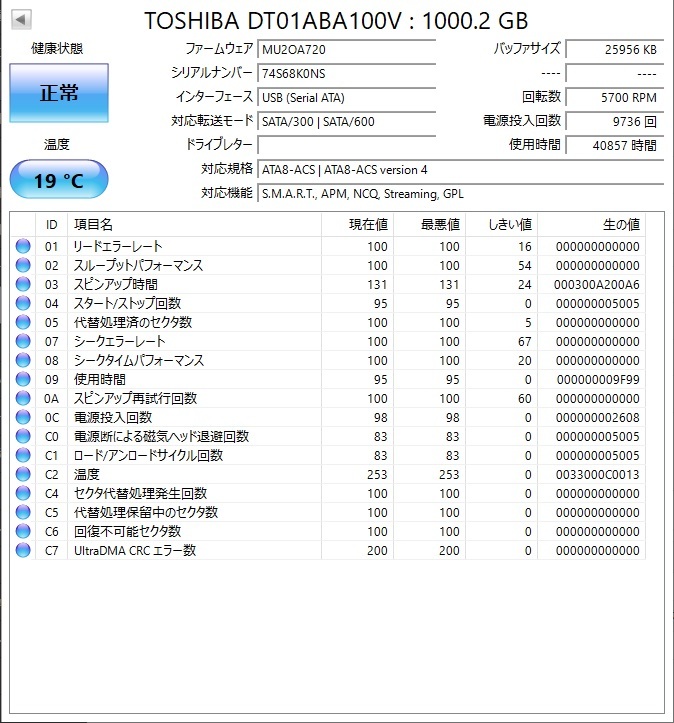Click the status orb for ID 08

pos(23,360)
